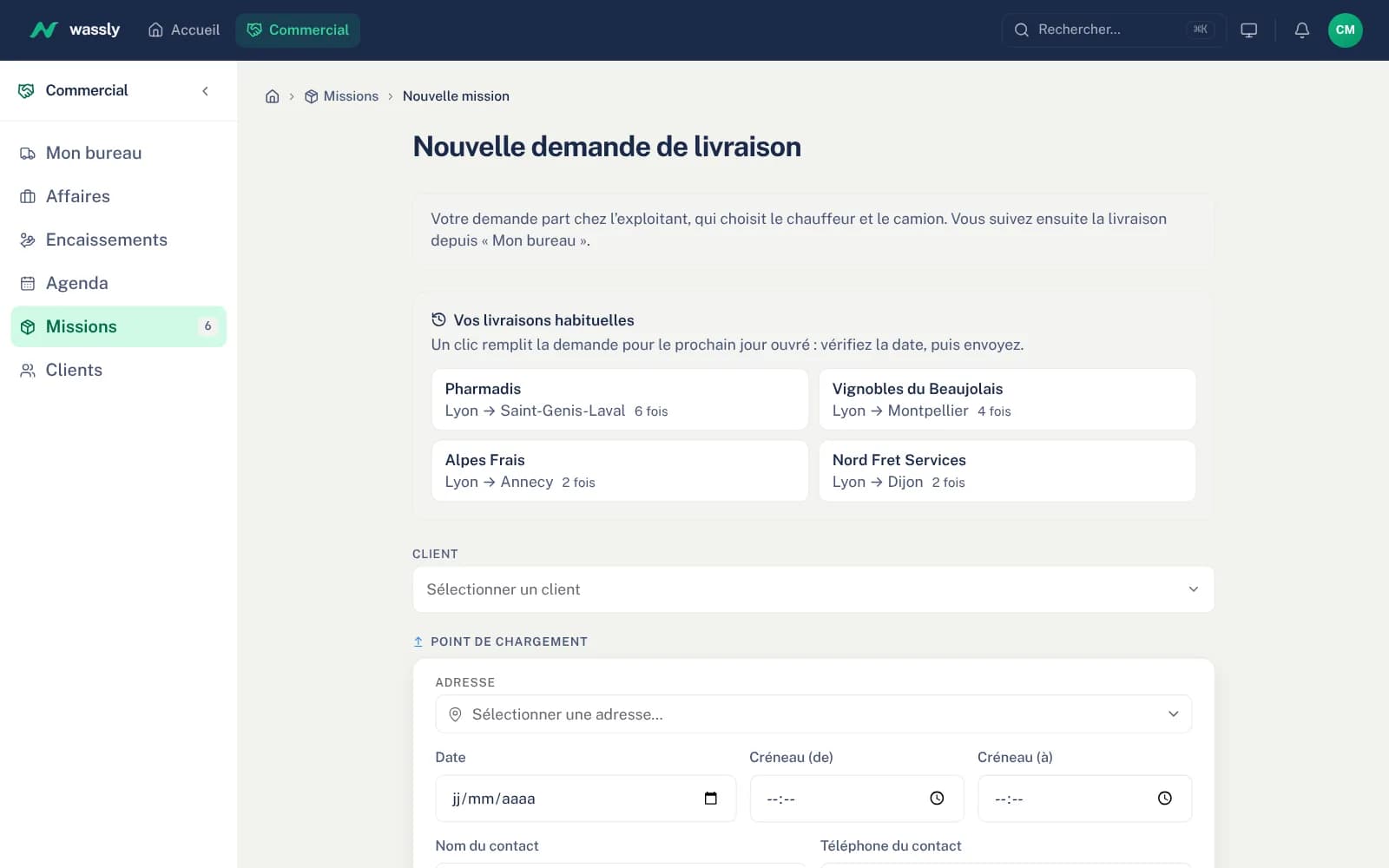Open the Sélectionner une adresse dropdown
This screenshot has height=868, width=1389.
[x=813, y=714]
